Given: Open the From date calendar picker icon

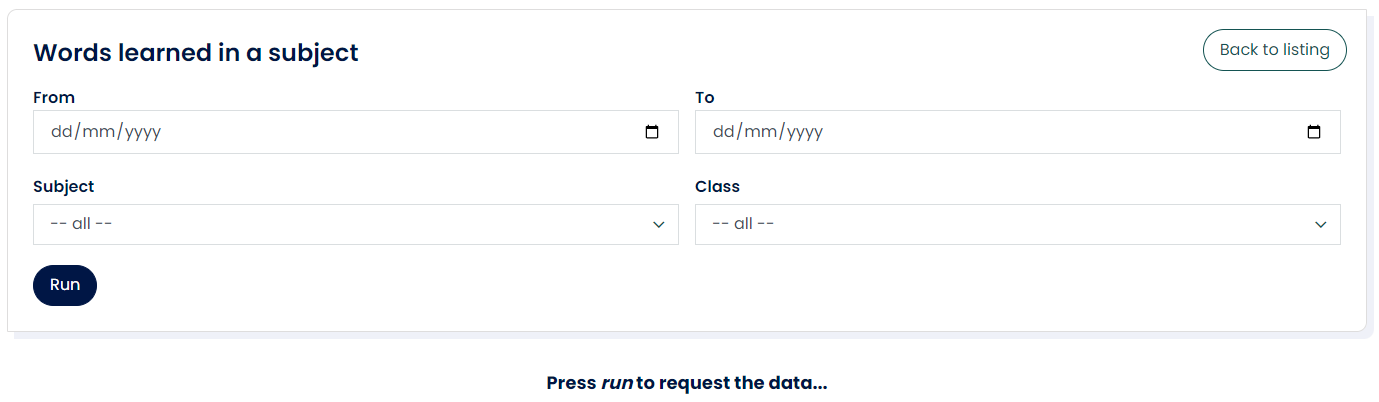Looking at the screenshot, I should click(x=652, y=132).
